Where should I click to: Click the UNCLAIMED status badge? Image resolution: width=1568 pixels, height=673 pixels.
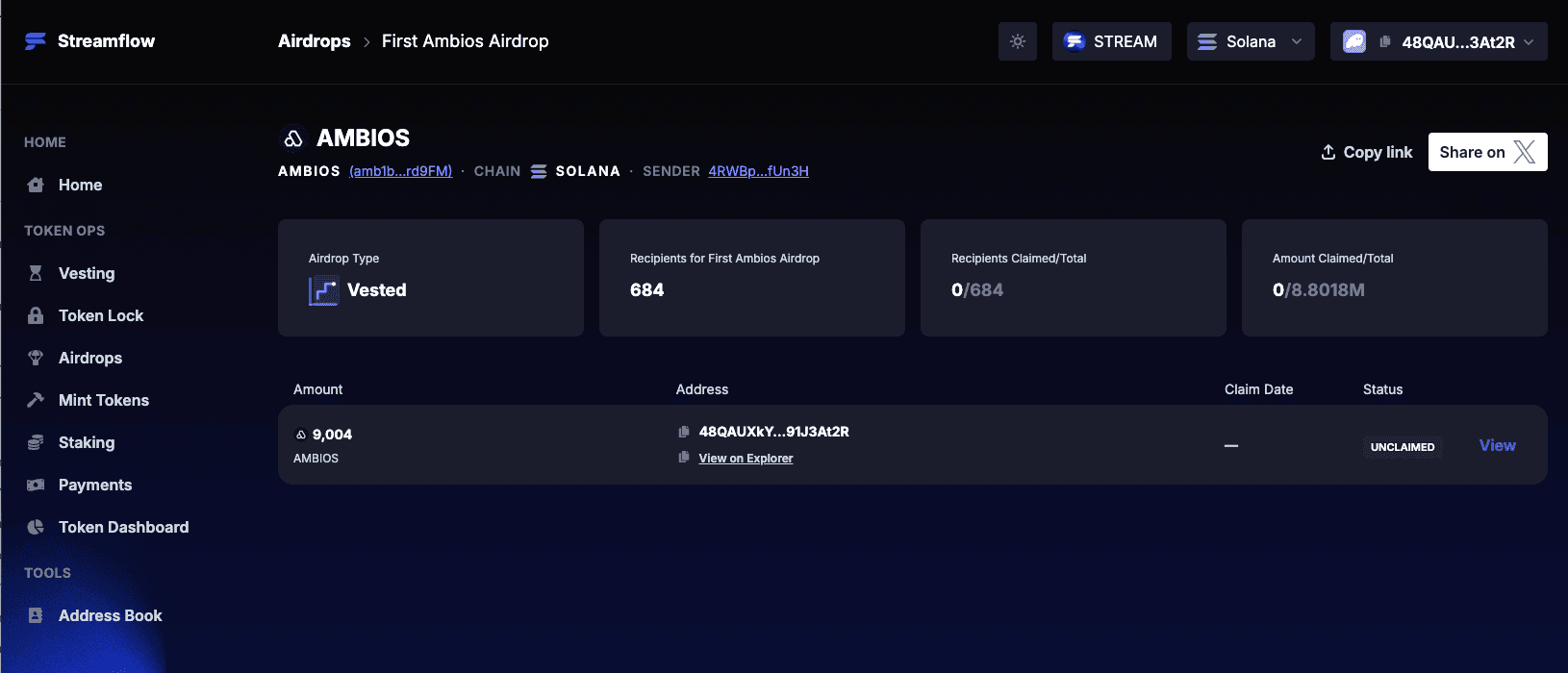[x=1403, y=447]
